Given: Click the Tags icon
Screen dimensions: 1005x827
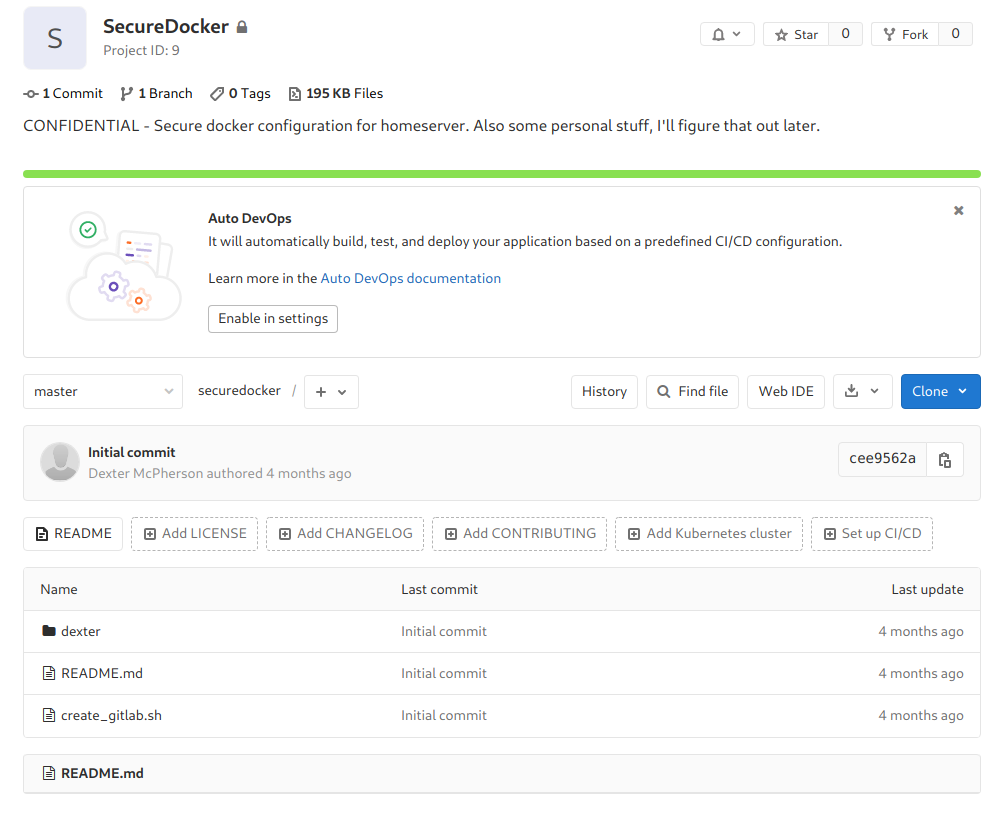Looking at the screenshot, I should pyautogui.click(x=217, y=94).
